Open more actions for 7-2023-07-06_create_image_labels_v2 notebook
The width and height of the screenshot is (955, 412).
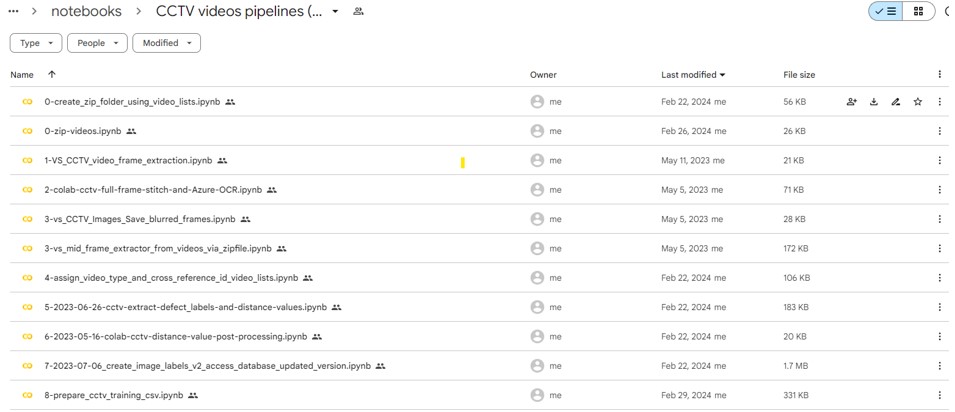coord(940,366)
